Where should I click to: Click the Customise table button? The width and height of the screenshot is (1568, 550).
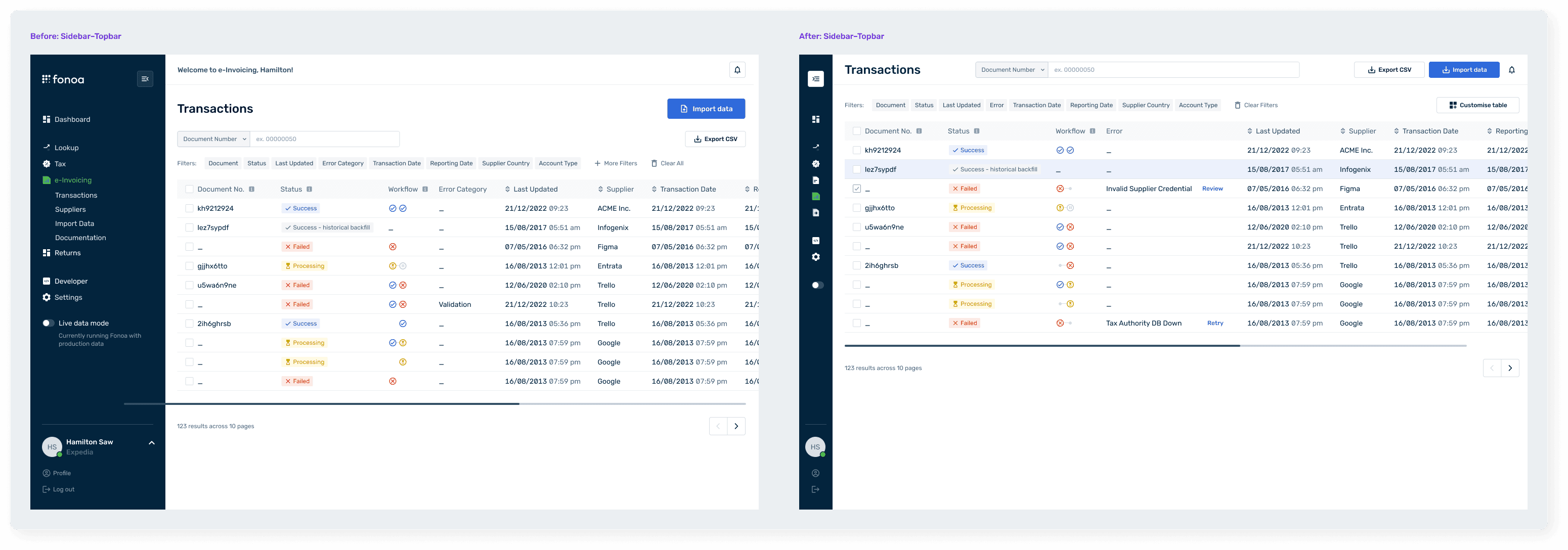(x=1477, y=105)
